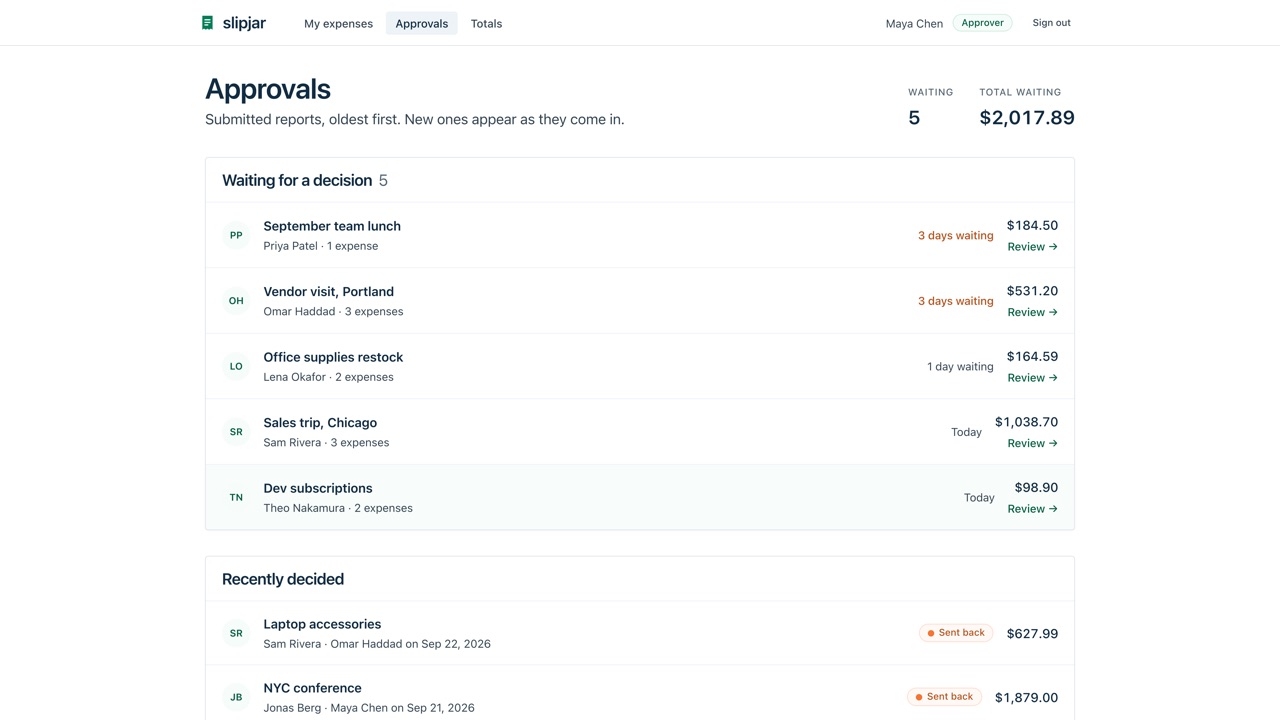Image resolution: width=1280 pixels, height=720 pixels.
Task: Click the $627.99 amount
Action: tap(1032, 634)
